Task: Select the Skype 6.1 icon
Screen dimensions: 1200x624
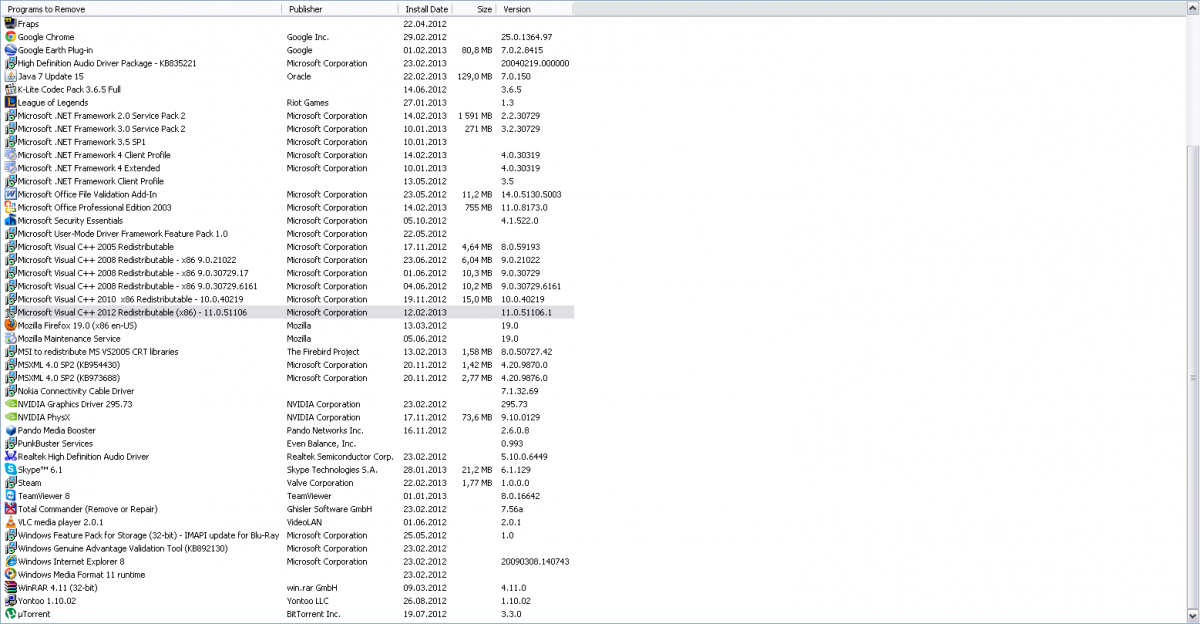Action: pos(10,469)
